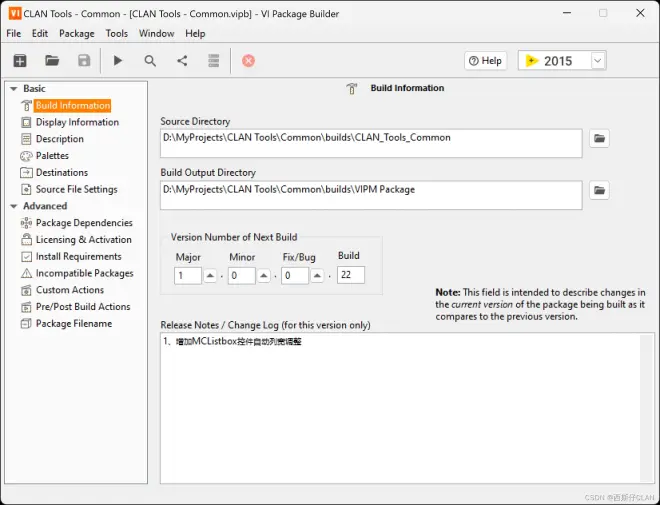Open the LabVIEW 2015 version dropdown arrow
660x505 pixels.
[598, 61]
